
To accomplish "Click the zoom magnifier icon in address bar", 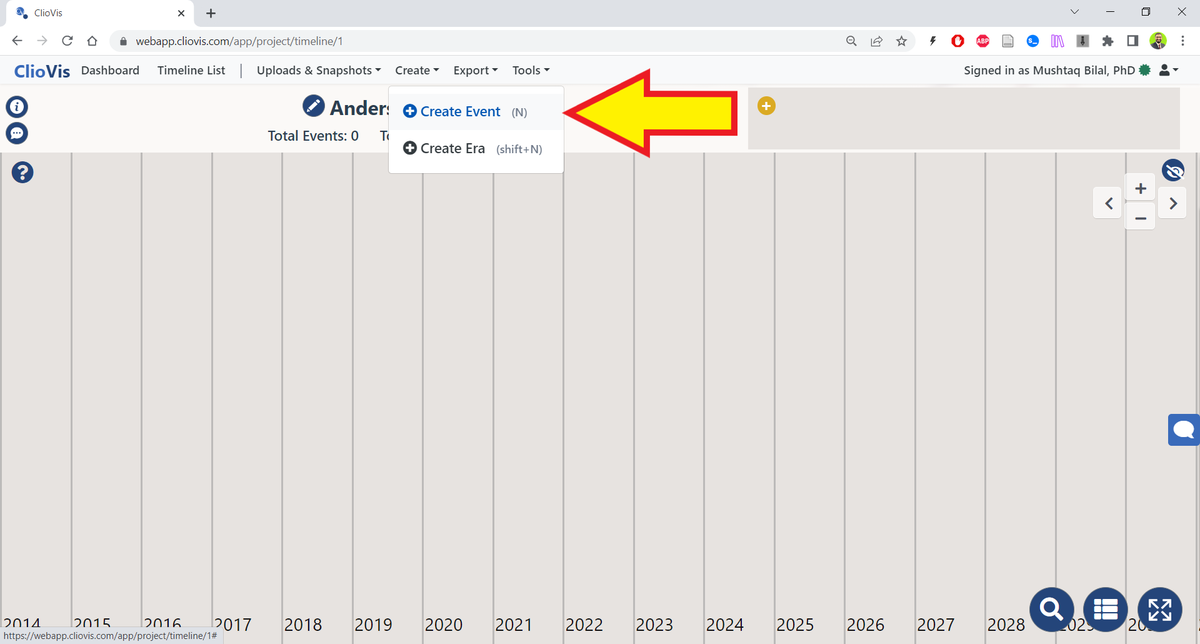I will click(851, 41).
